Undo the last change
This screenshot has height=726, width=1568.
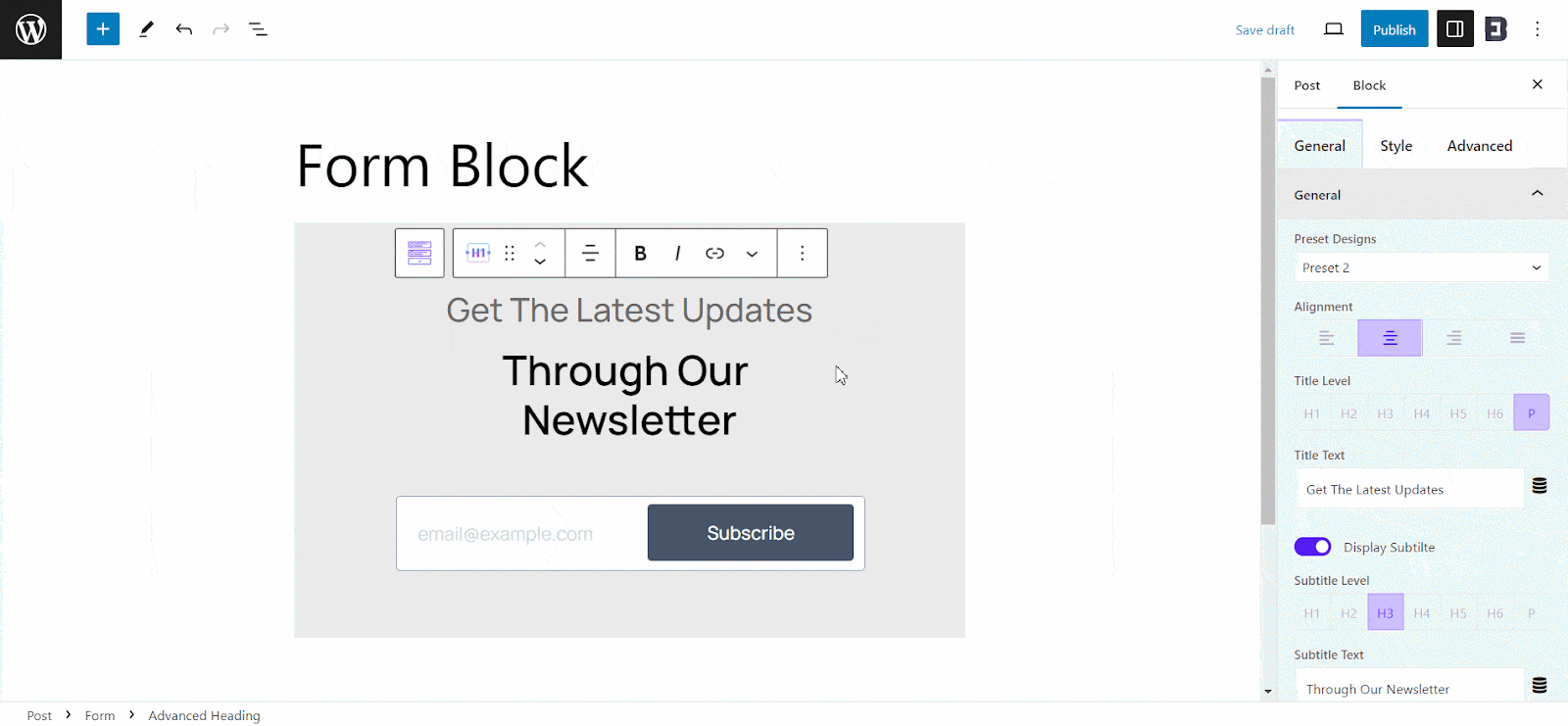click(183, 28)
